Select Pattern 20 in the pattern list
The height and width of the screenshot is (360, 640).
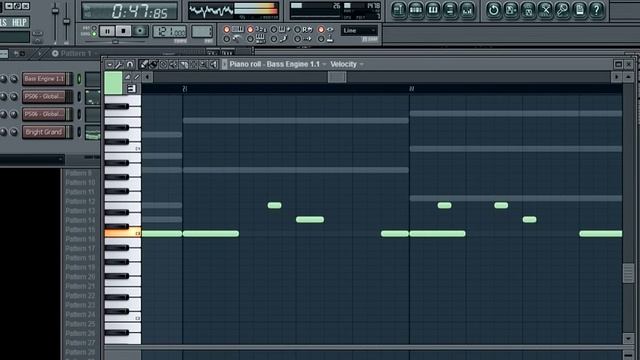(80, 277)
